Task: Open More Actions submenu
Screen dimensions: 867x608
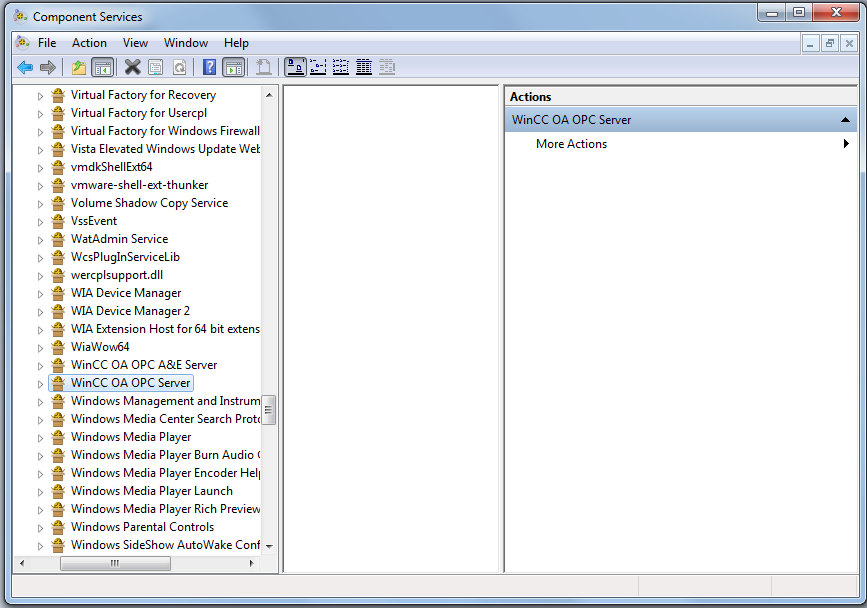Action: pyautogui.click(x=571, y=144)
